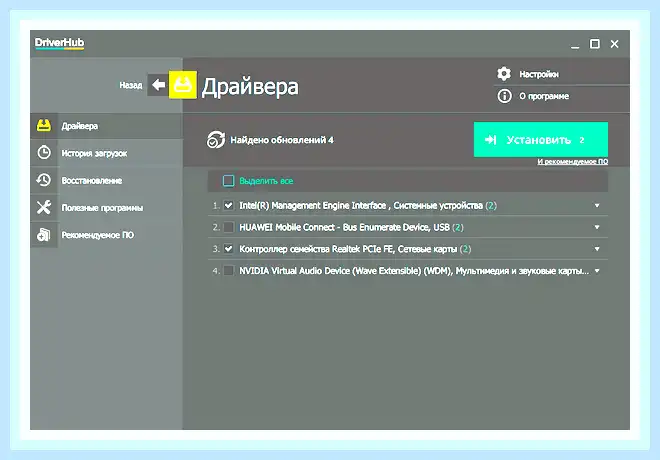The width and height of the screenshot is (660, 460).
Task: Close the DriverHub window
Action: (615, 44)
